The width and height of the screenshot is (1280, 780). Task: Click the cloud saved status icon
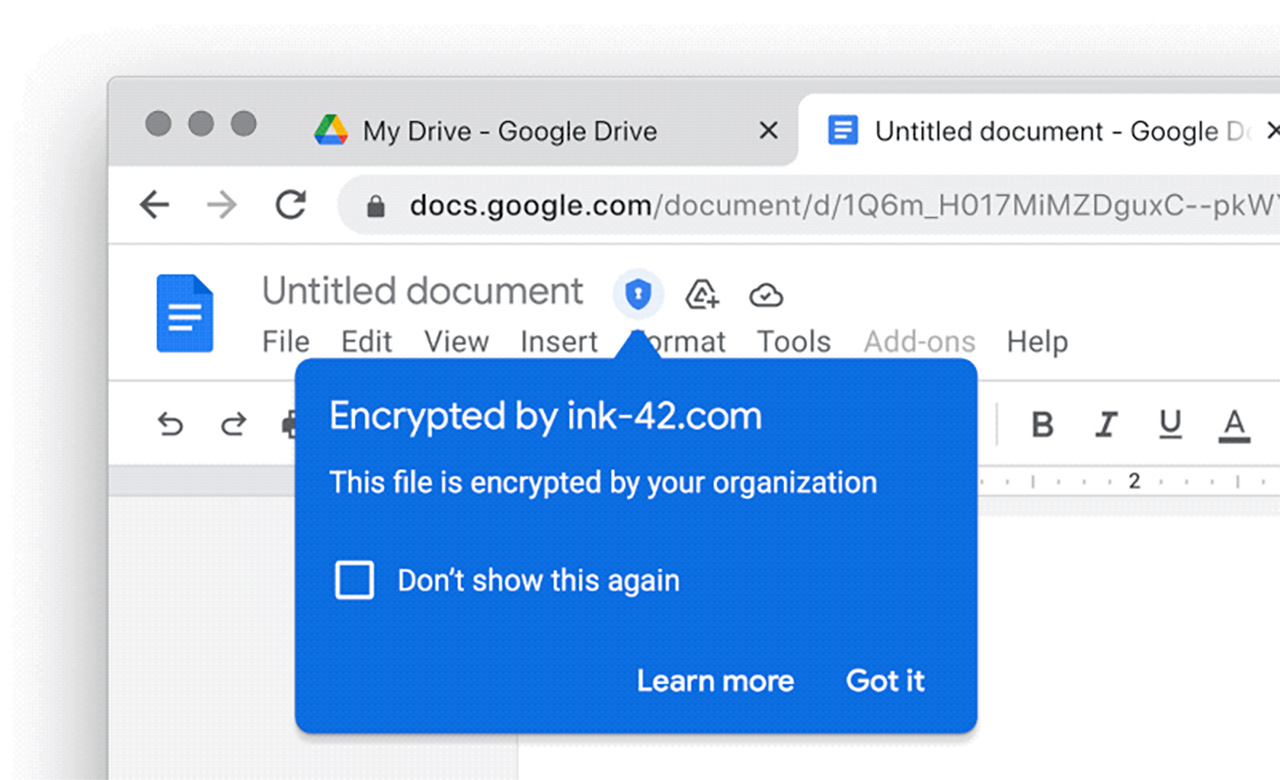[x=765, y=295]
